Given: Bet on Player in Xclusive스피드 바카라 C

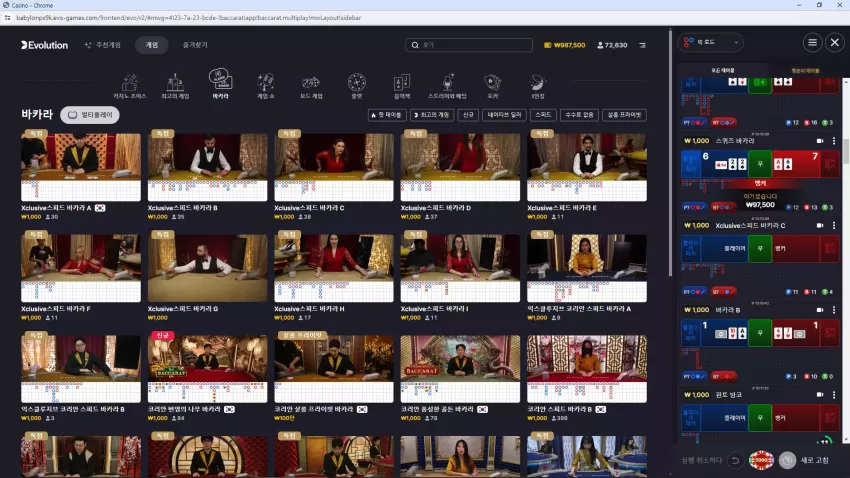Looking at the screenshot, I should tap(724, 249).
